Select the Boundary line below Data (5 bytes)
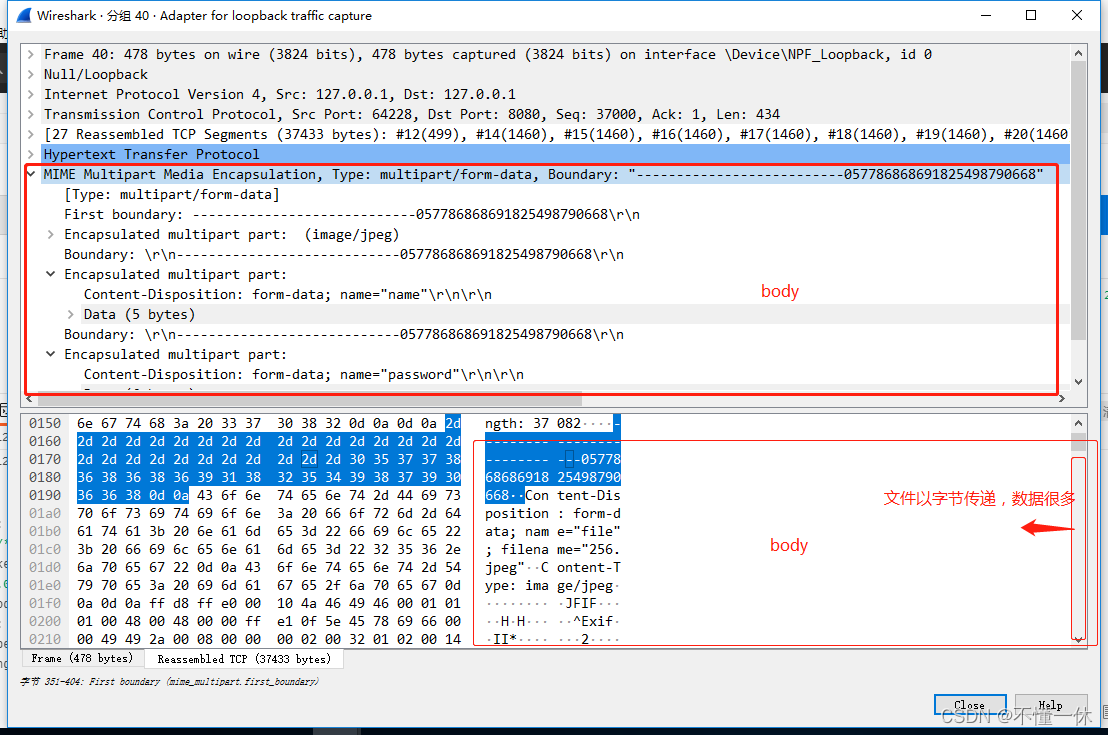The width and height of the screenshot is (1108, 735). pos(344,334)
